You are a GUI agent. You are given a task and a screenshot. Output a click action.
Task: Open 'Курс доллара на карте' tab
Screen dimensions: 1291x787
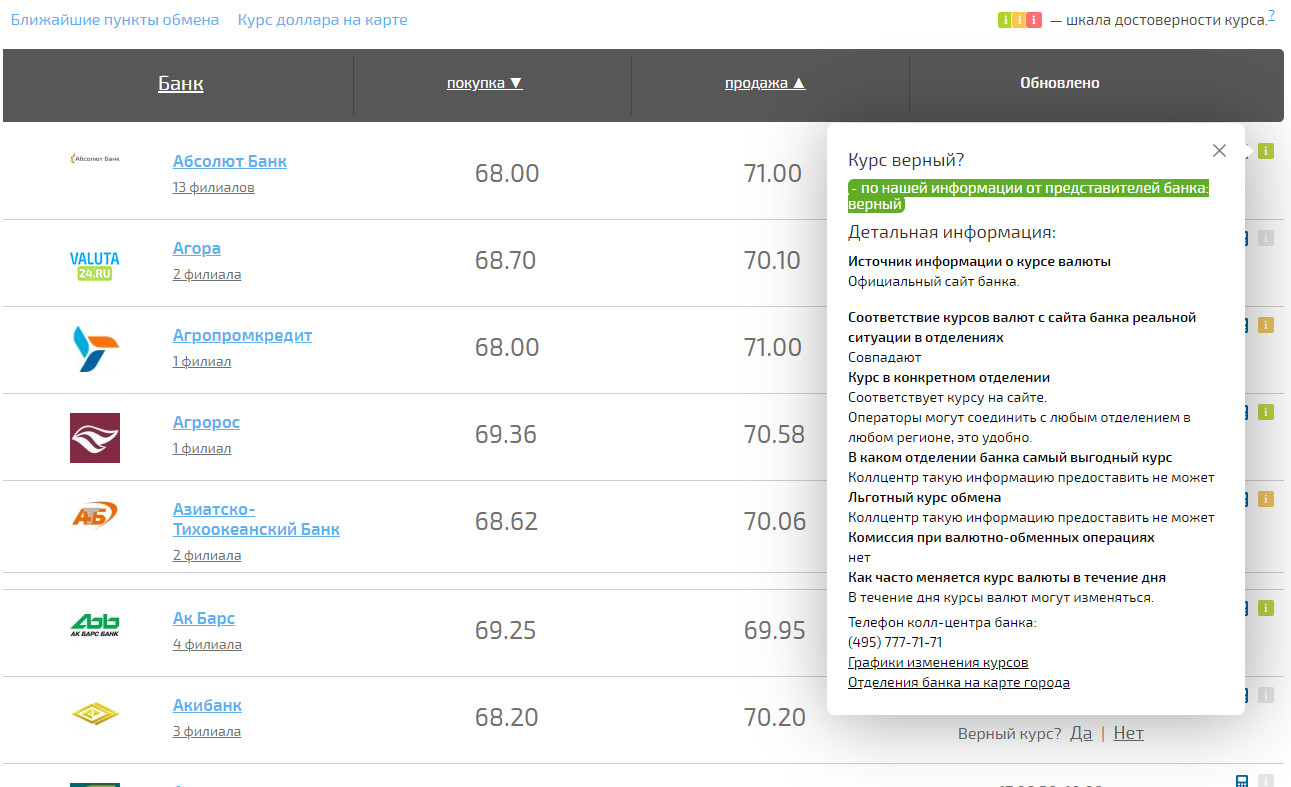pos(322,20)
